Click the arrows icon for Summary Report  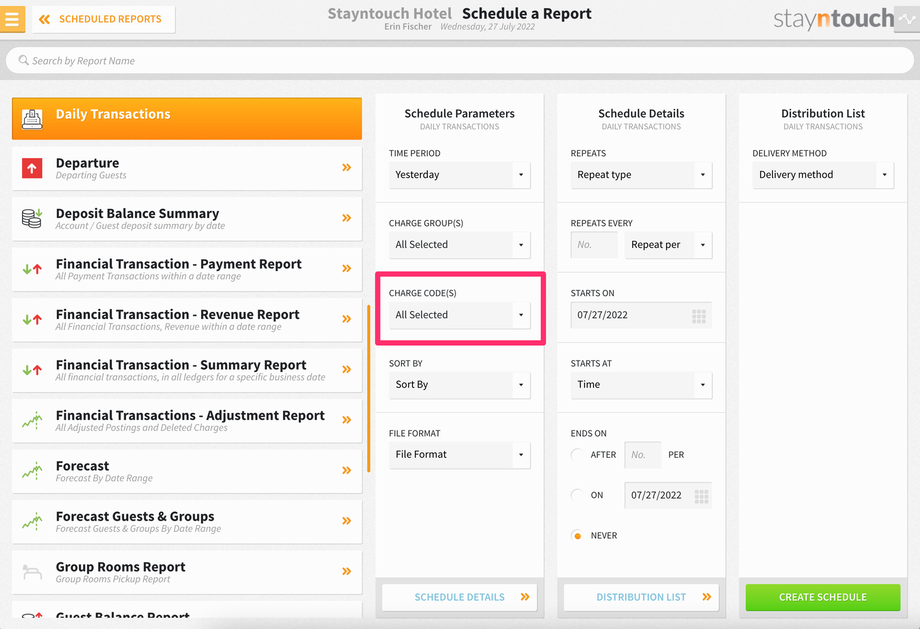[x=32, y=370]
